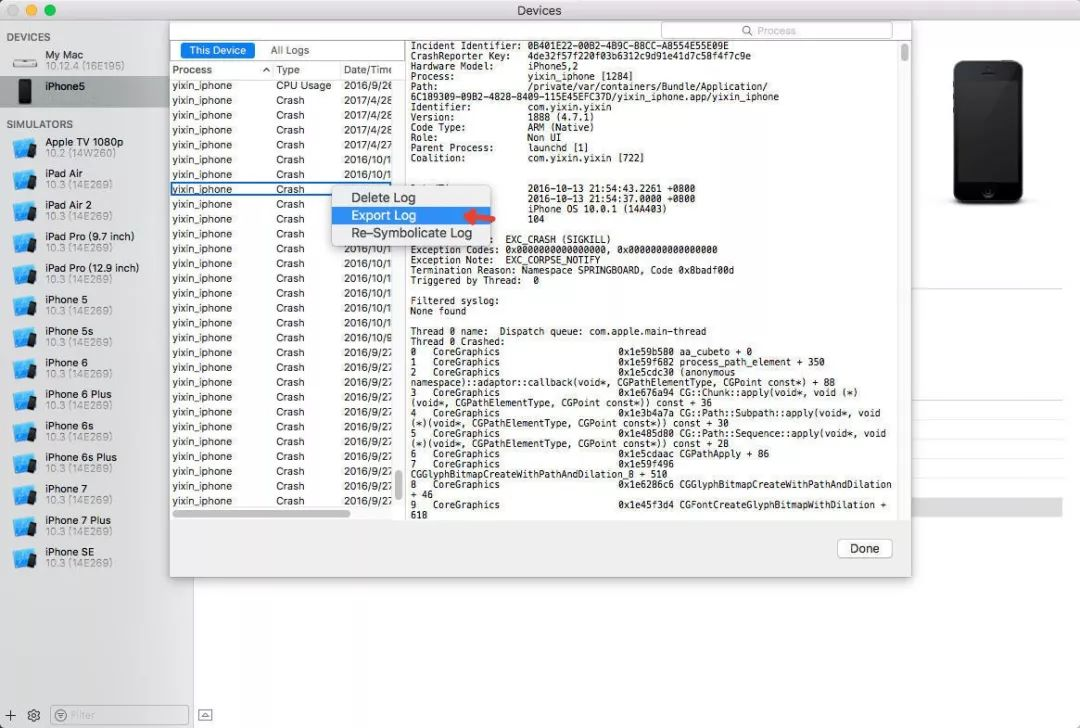Click the iPad Pro (12.9 inch) simulator icon
The width and height of the screenshot is (1080, 728).
click(x=25, y=273)
